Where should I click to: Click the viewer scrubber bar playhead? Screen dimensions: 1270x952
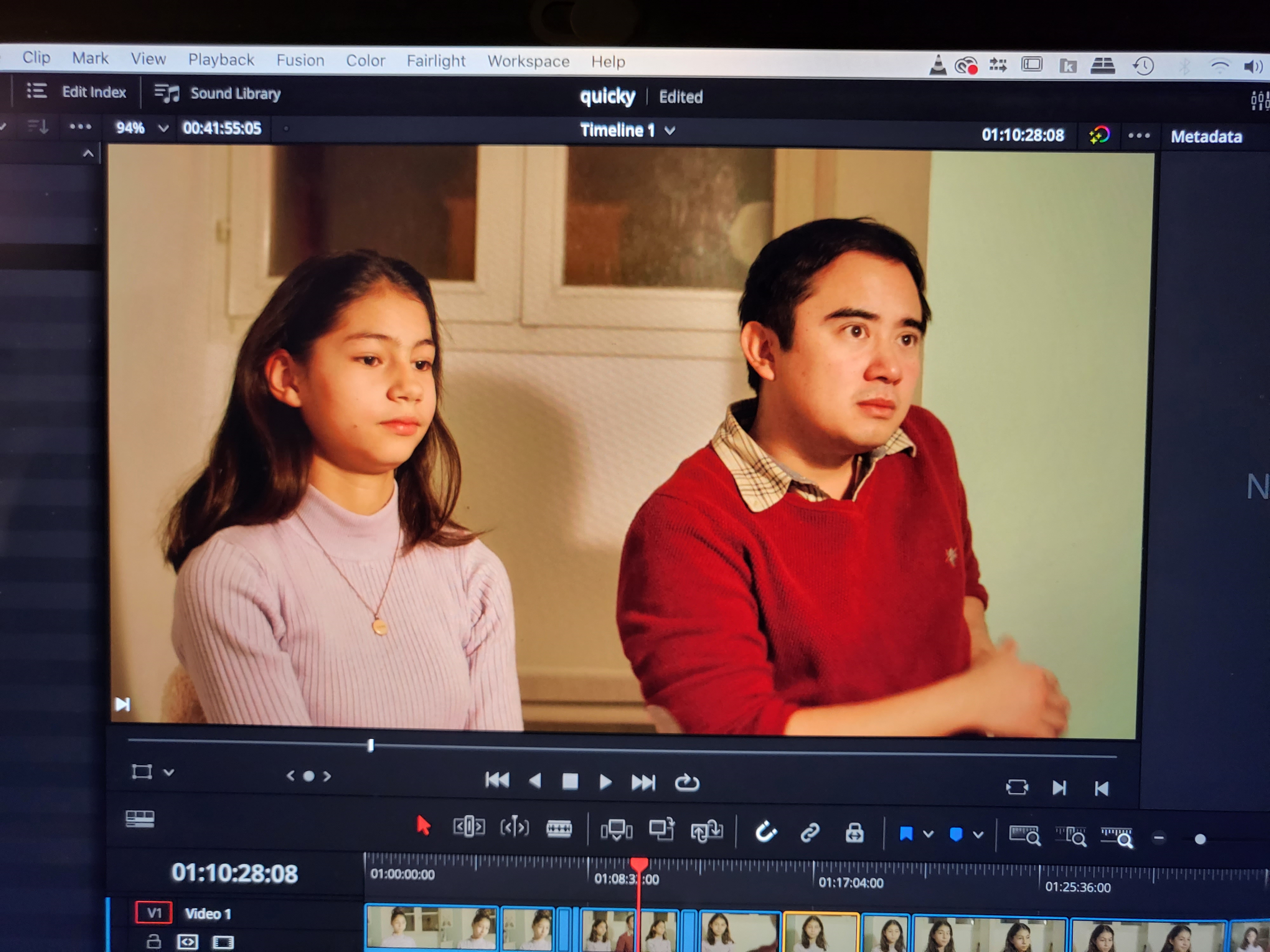point(370,745)
